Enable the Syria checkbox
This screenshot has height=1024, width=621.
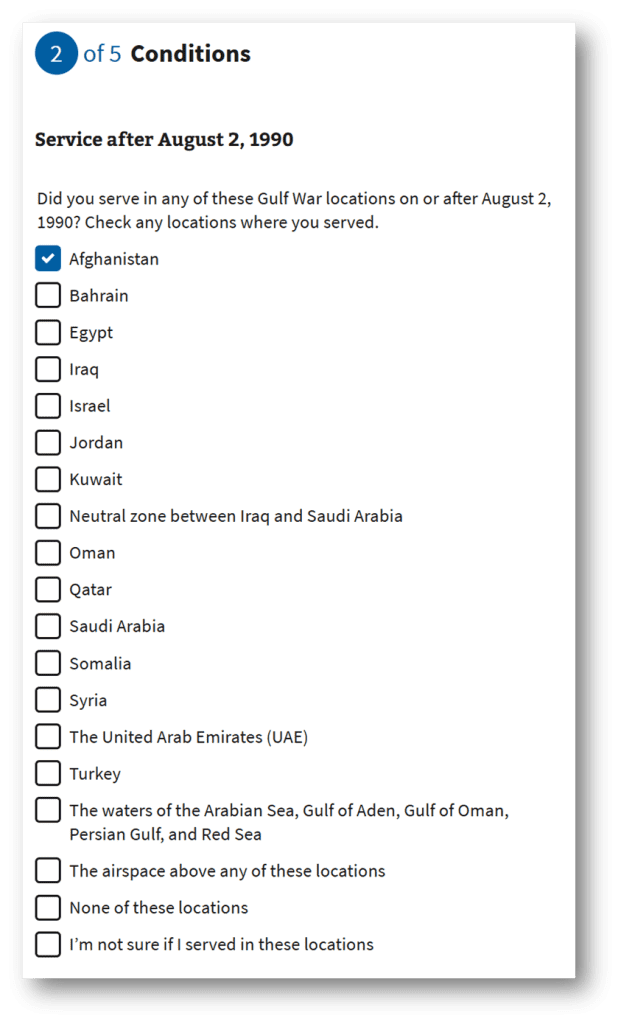coord(47,700)
